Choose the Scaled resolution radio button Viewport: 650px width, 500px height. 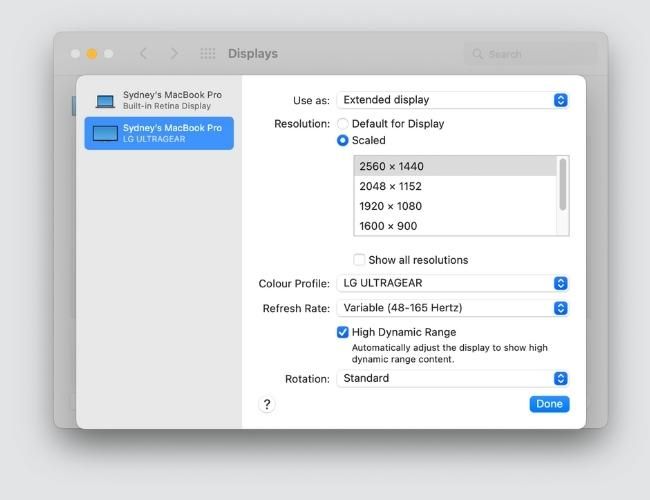tap(342, 141)
